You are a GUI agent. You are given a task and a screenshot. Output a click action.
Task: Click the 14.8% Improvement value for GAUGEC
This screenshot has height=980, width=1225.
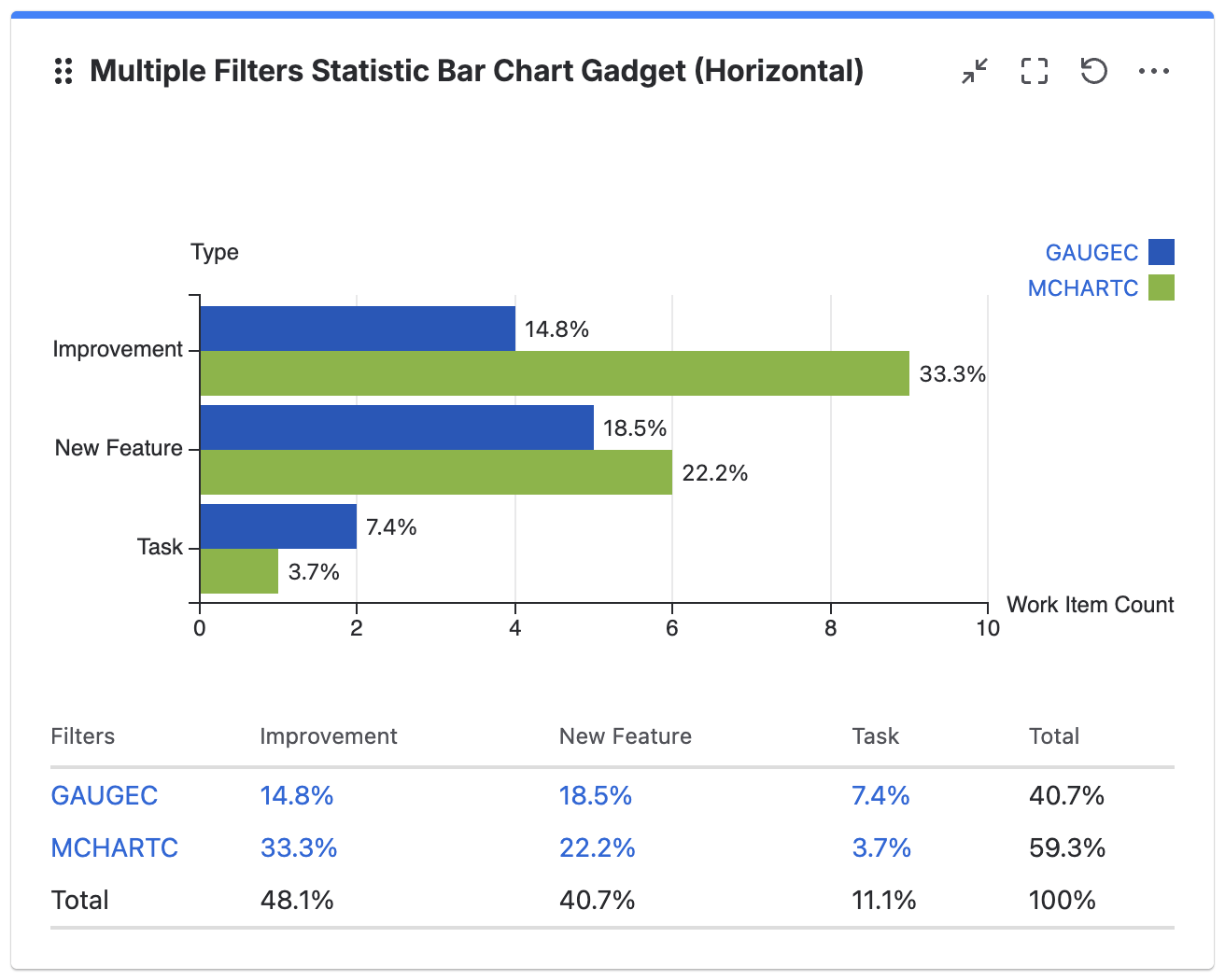(x=297, y=795)
